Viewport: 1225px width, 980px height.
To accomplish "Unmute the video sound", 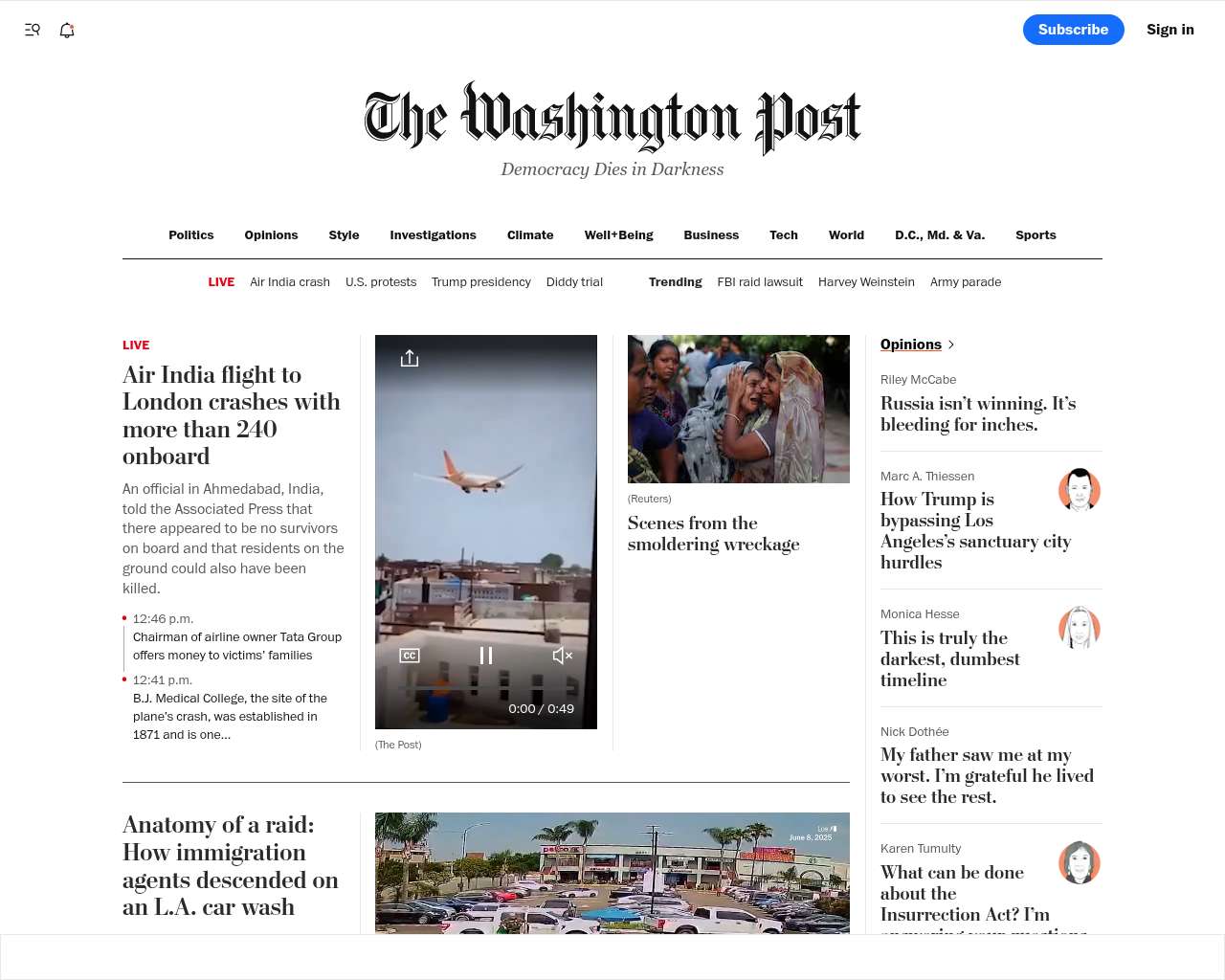I will point(563,656).
